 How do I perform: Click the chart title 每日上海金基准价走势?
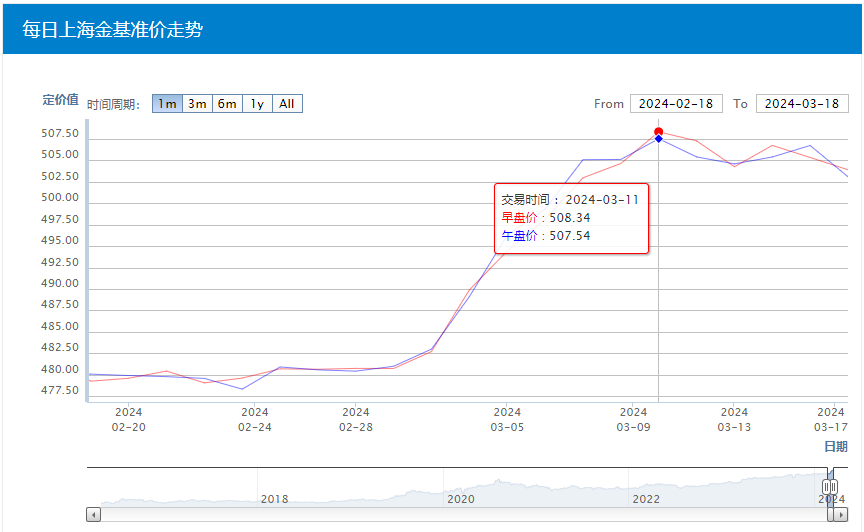tap(112, 30)
